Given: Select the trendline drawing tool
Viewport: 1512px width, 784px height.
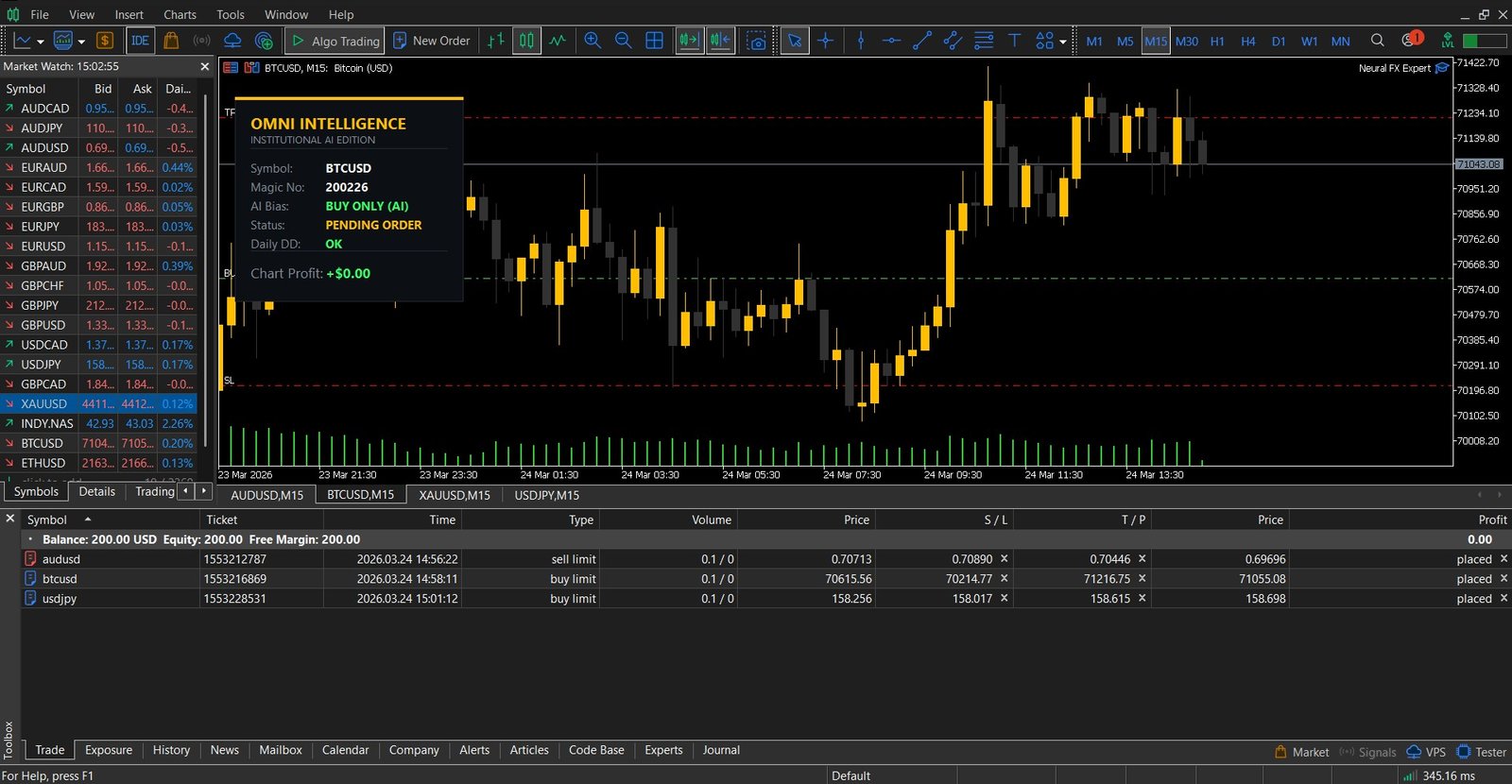Looking at the screenshot, I should tap(922, 41).
